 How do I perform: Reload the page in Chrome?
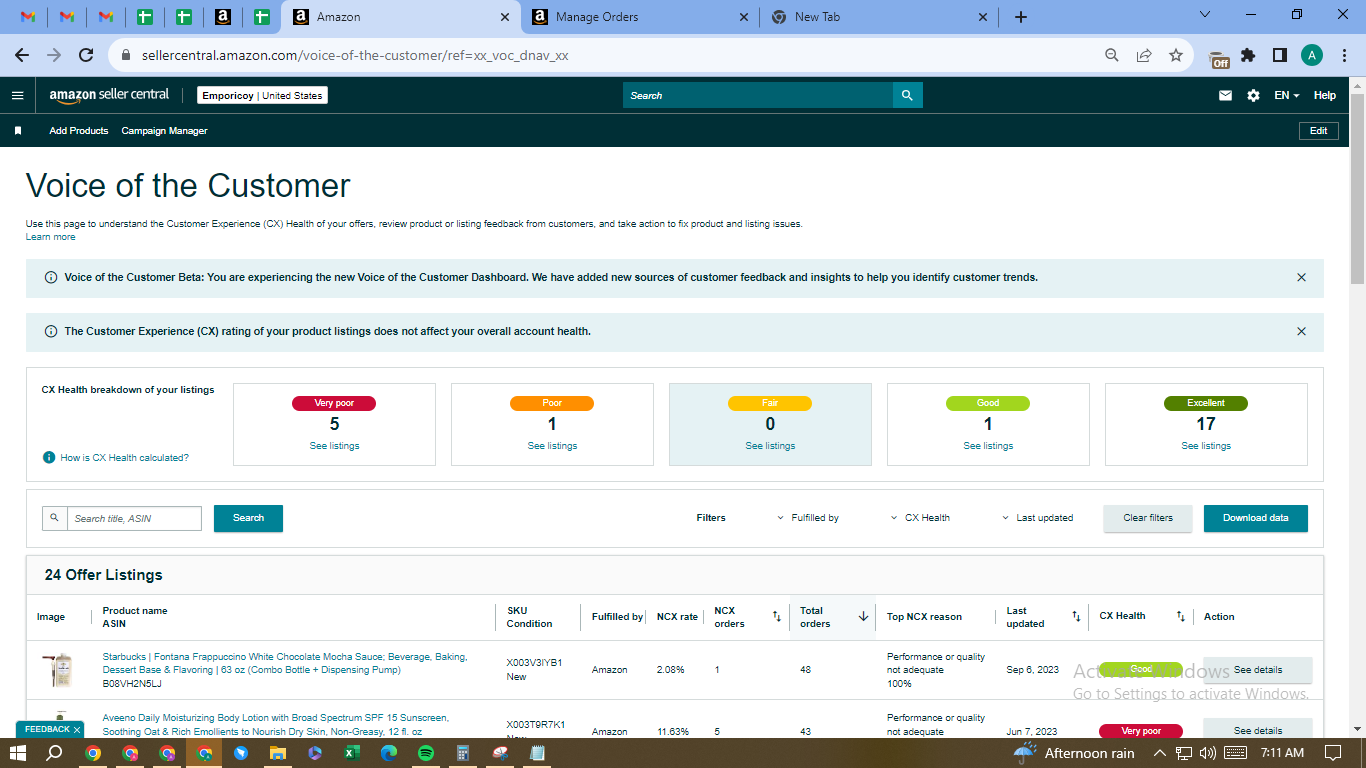pos(86,56)
